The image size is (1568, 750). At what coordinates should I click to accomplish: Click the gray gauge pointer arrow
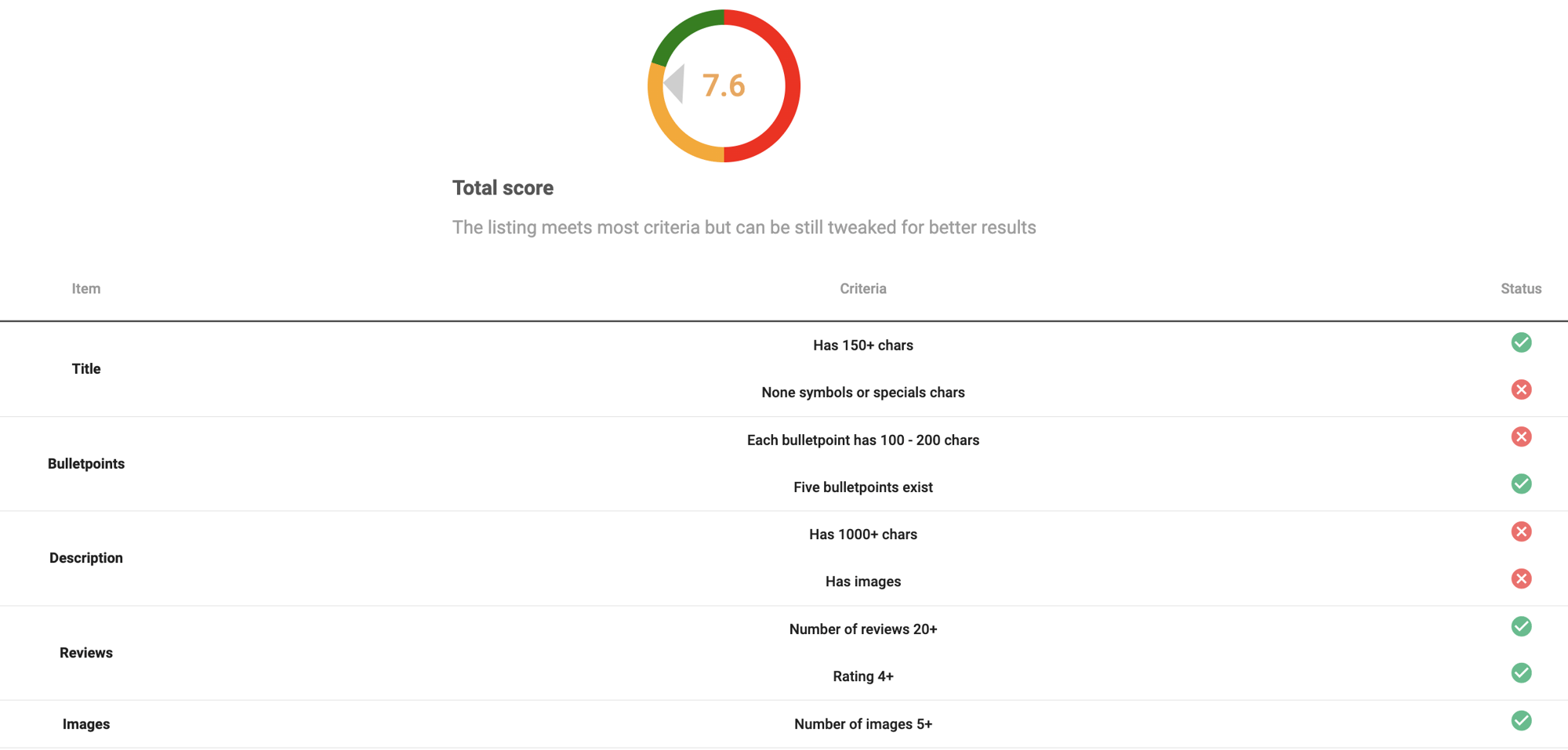(676, 83)
